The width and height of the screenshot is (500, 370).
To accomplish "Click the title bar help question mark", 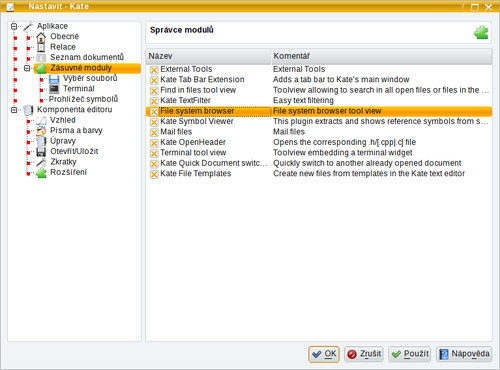I will pyautogui.click(x=463, y=7).
